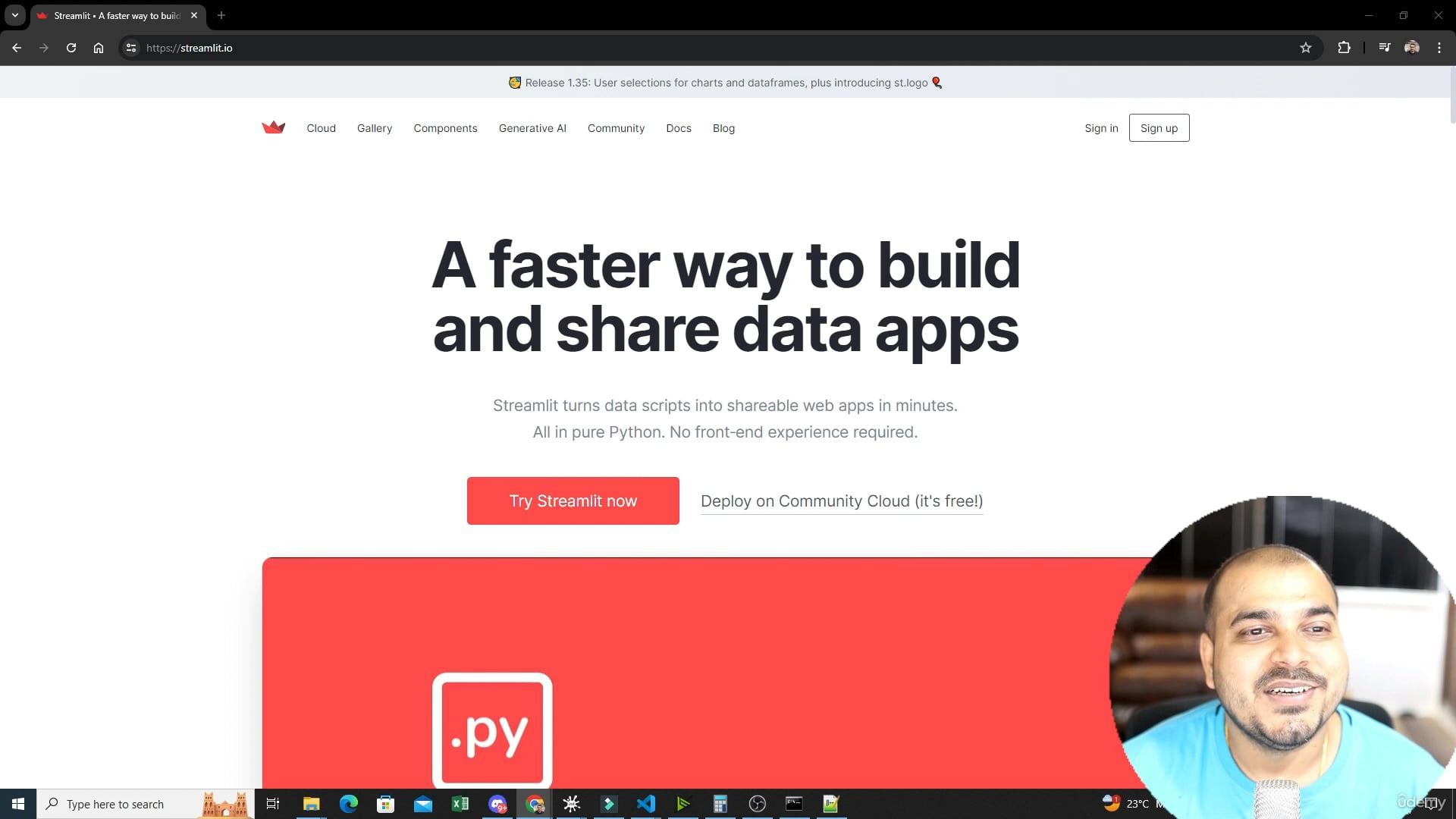
Task: Open the Chrome profile avatar
Action: [x=1412, y=48]
